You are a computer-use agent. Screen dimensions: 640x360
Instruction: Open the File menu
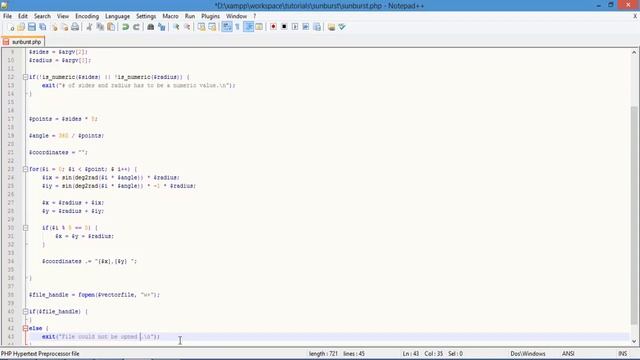7,16
